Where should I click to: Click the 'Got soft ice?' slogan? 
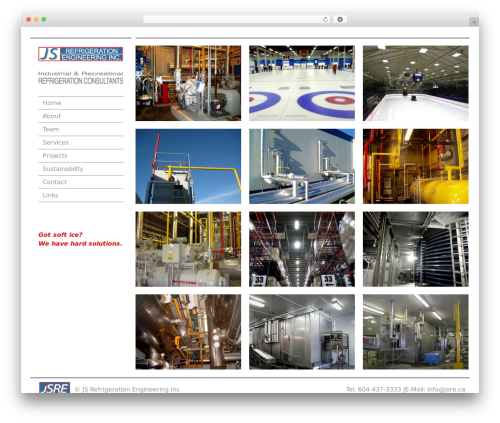point(60,235)
